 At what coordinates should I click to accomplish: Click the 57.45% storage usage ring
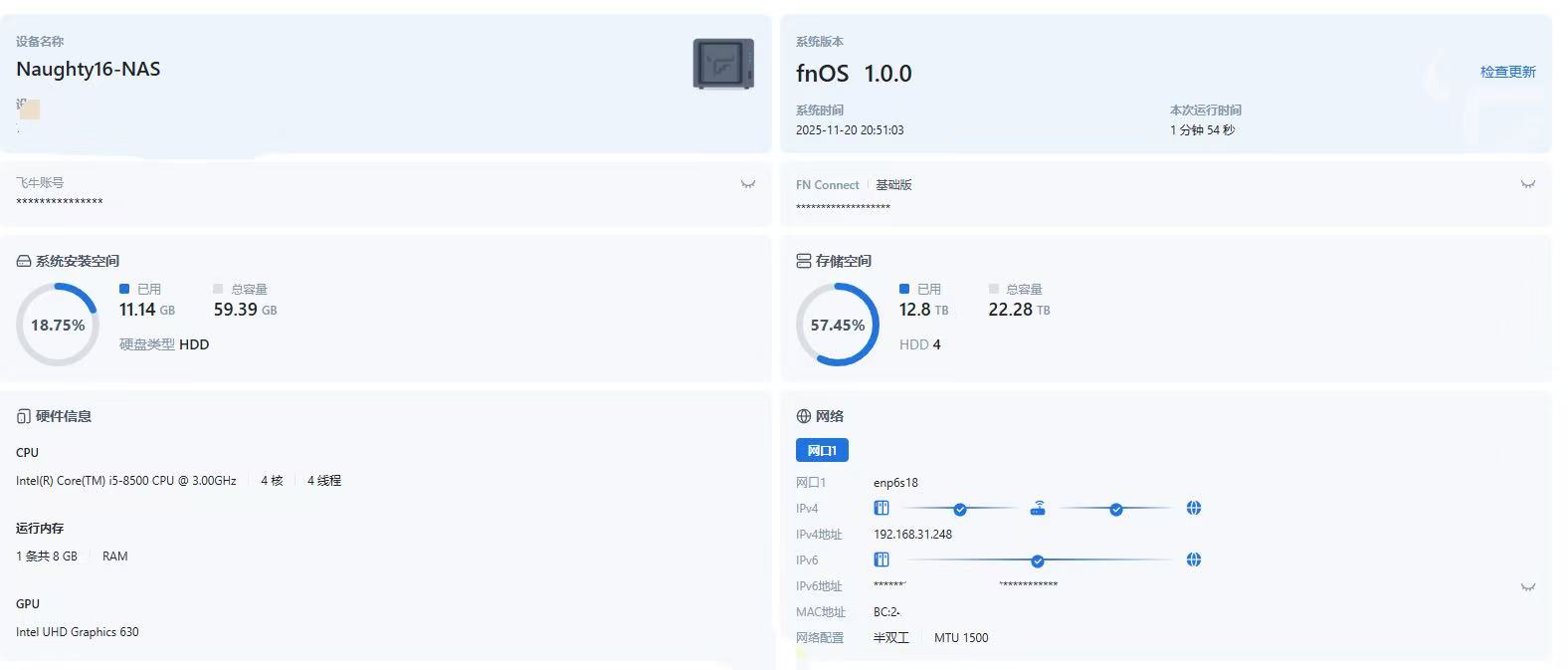[x=838, y=325]
